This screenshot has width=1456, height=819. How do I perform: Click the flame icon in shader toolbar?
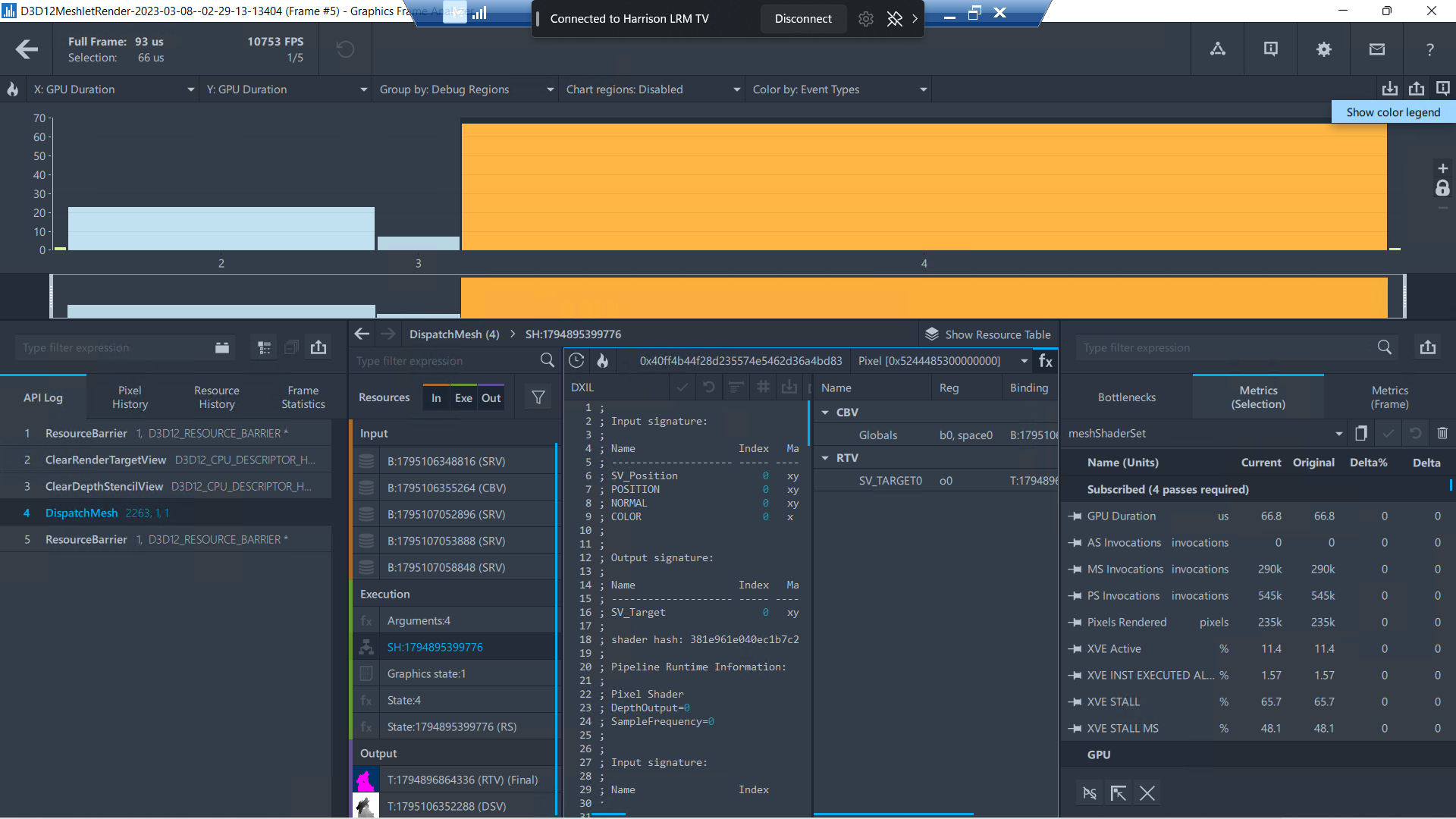(x=603, y=361)
